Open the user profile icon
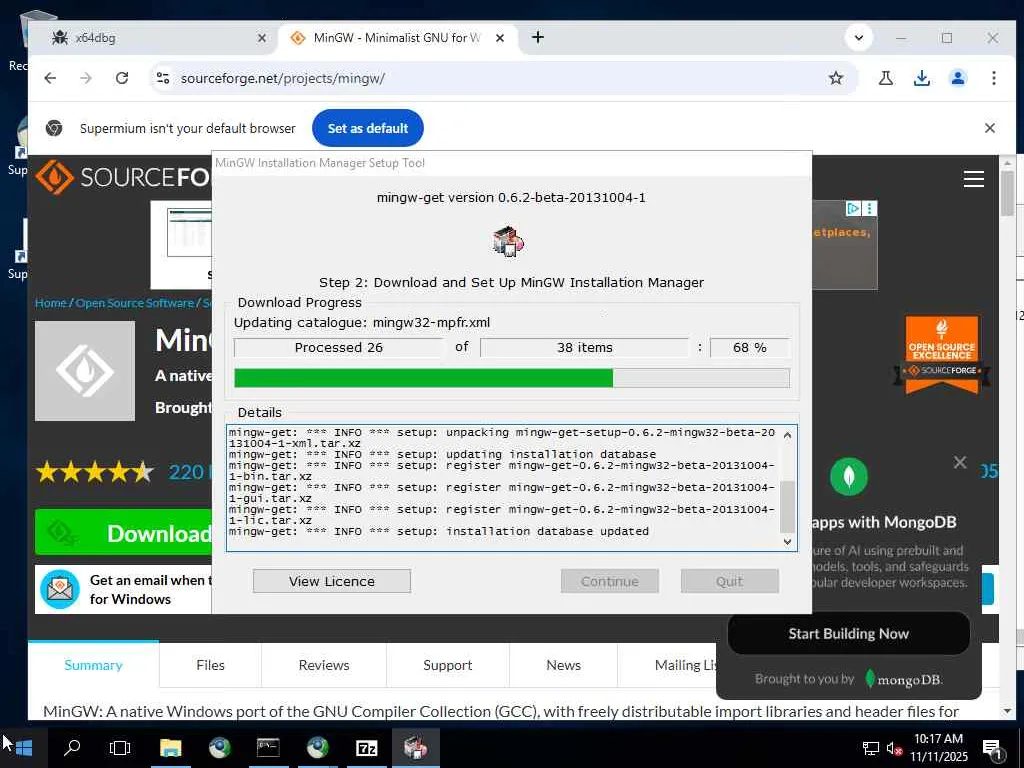 pos(957,78)
